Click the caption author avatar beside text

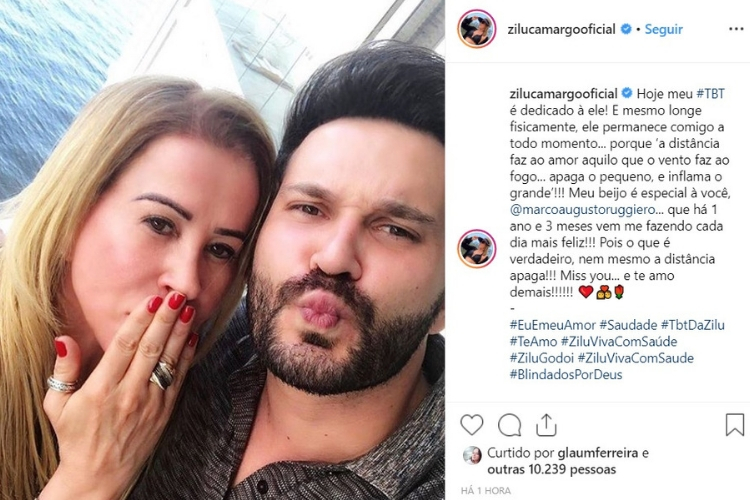(476, 248)
